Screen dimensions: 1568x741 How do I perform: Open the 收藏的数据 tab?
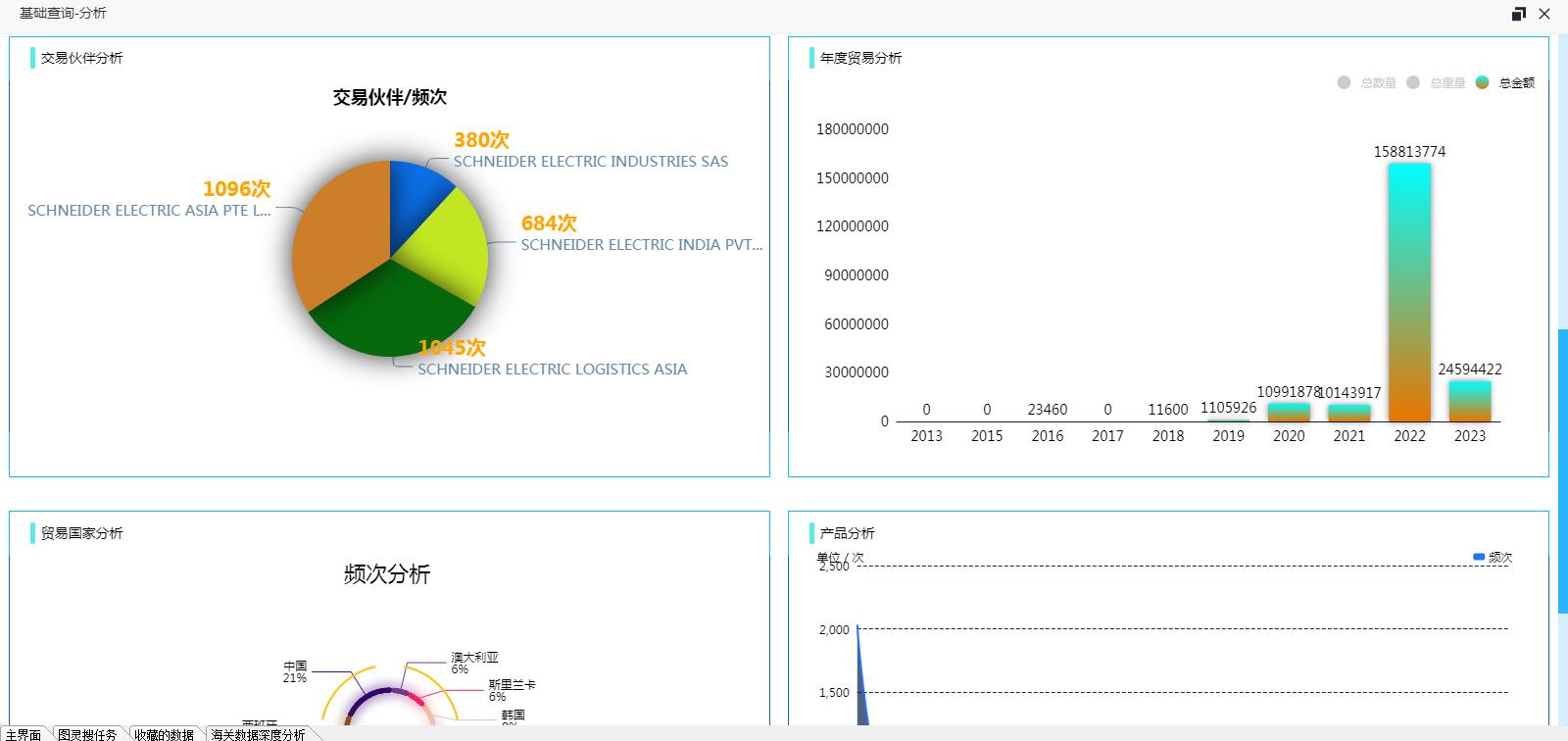point(164,734)
